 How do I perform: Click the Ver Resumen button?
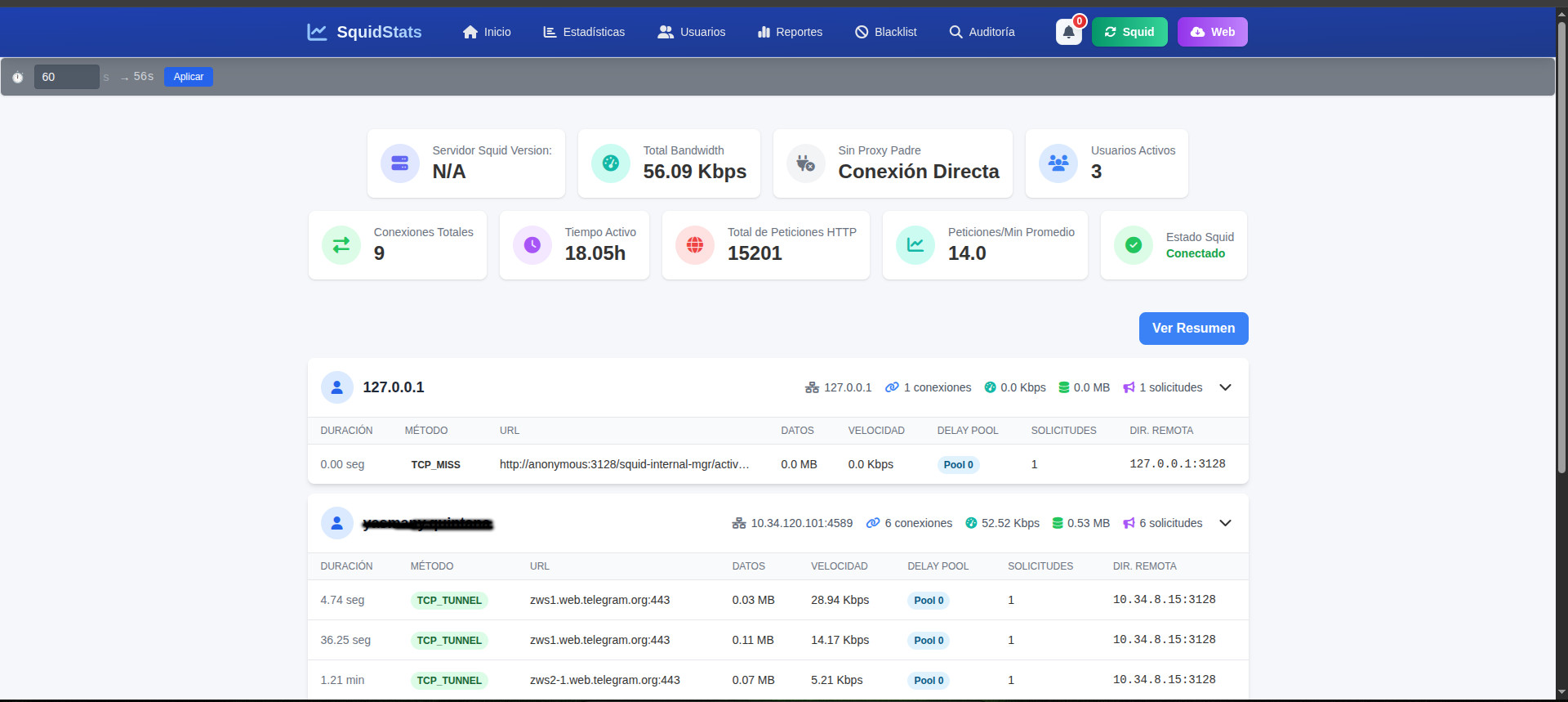coord(1193,329)
